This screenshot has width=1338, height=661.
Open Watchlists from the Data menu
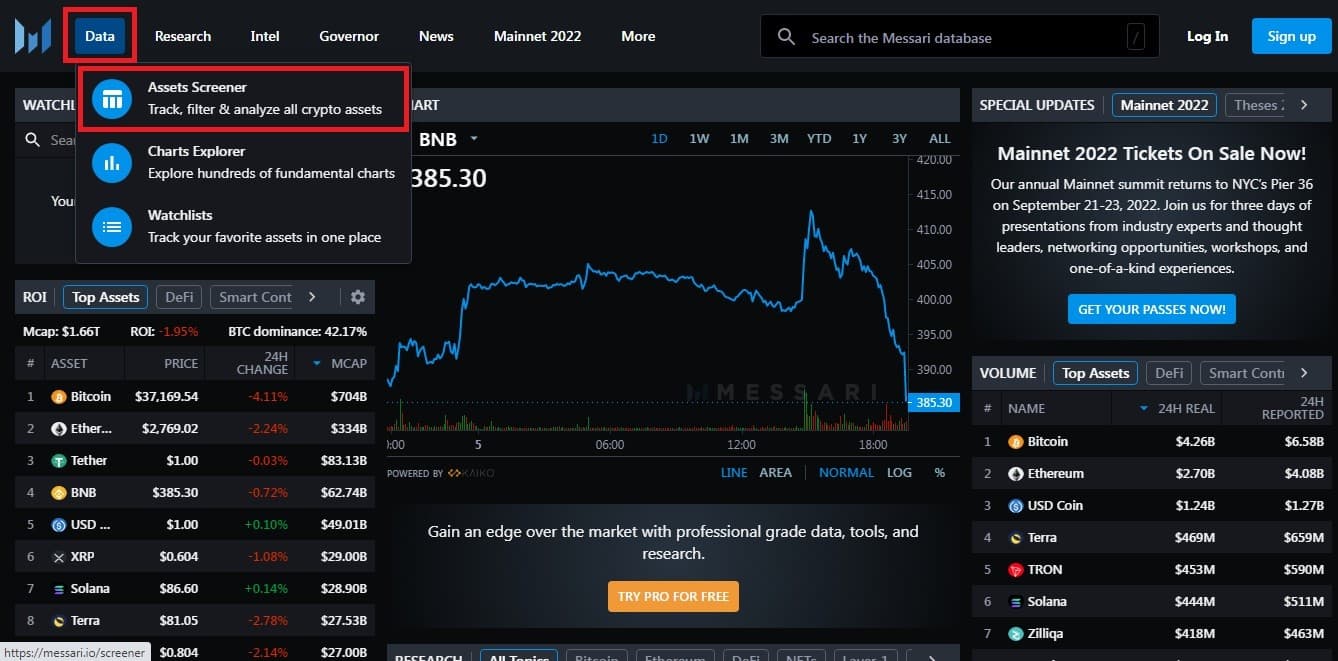click(243, 226)
